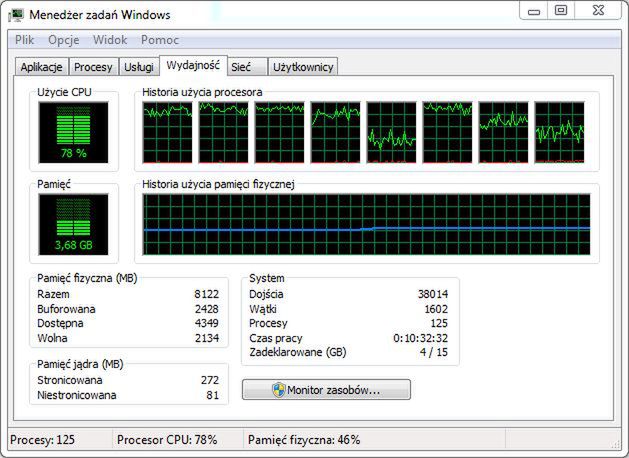Select the Wydajność tab
This screenshot has height=458, width=629.
(193, 65)
